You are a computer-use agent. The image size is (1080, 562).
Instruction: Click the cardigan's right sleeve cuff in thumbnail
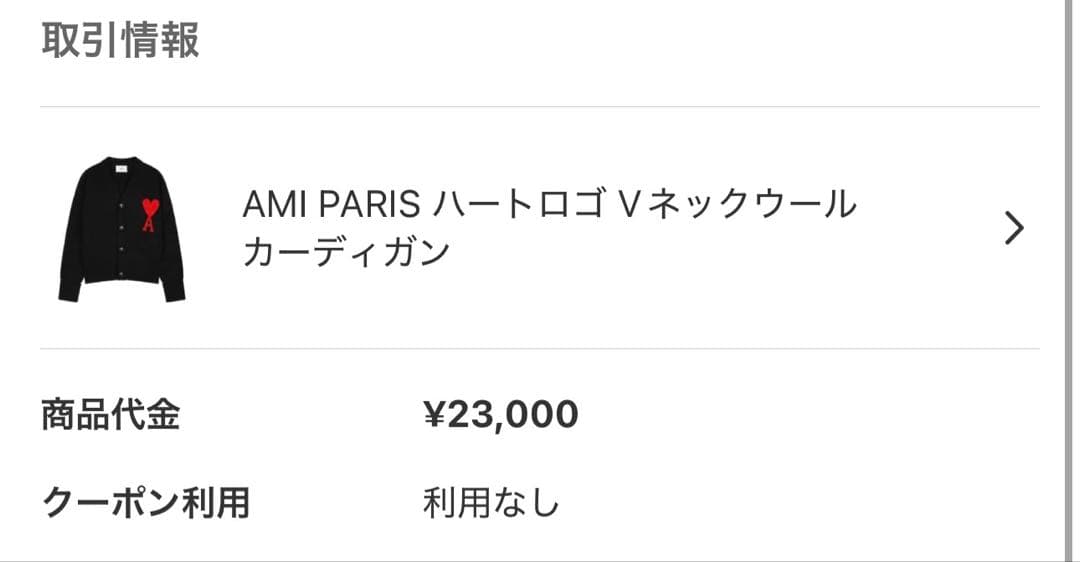pos(173,289)
